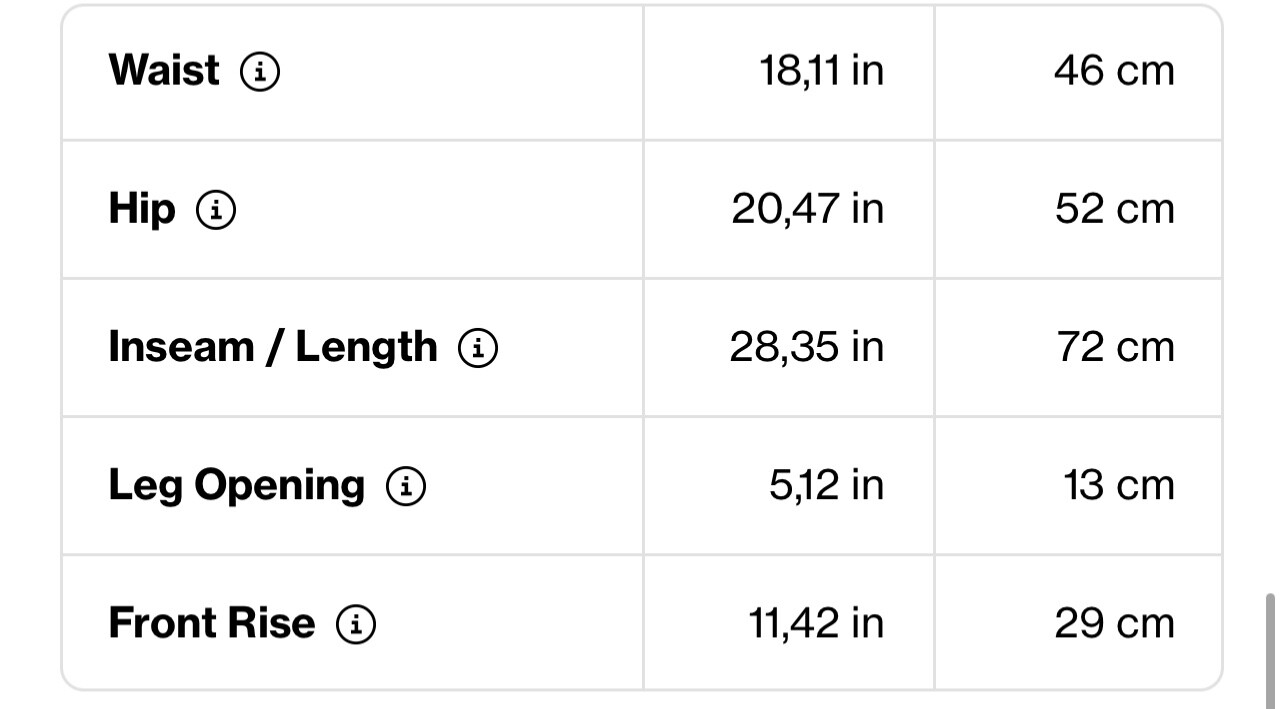Click the 18,11 in waist value
Viewport: 1284px width, 709px height.
[x=821, y=71]
